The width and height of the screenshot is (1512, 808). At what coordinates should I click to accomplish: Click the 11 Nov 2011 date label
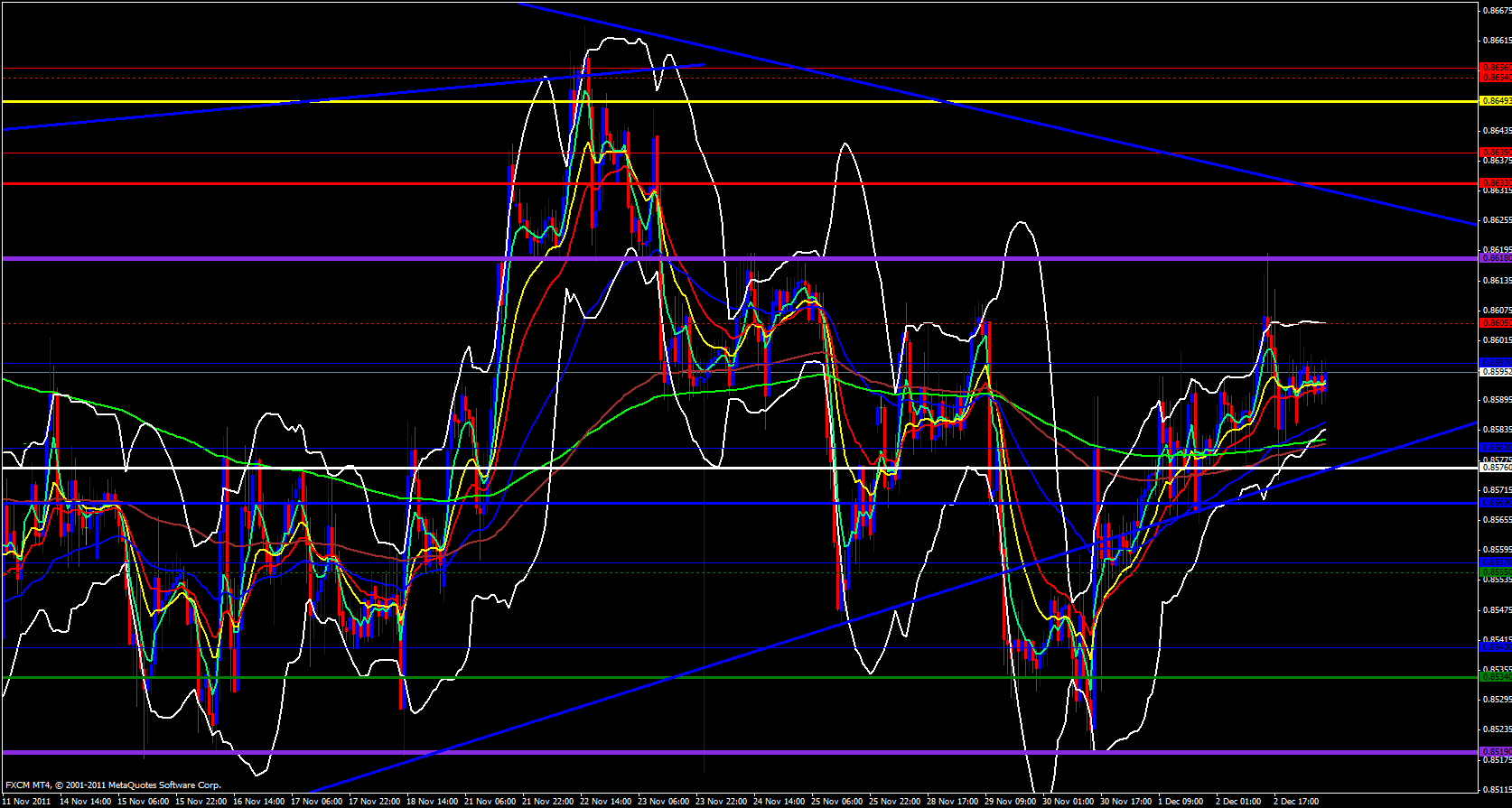(x=26, y=801)
